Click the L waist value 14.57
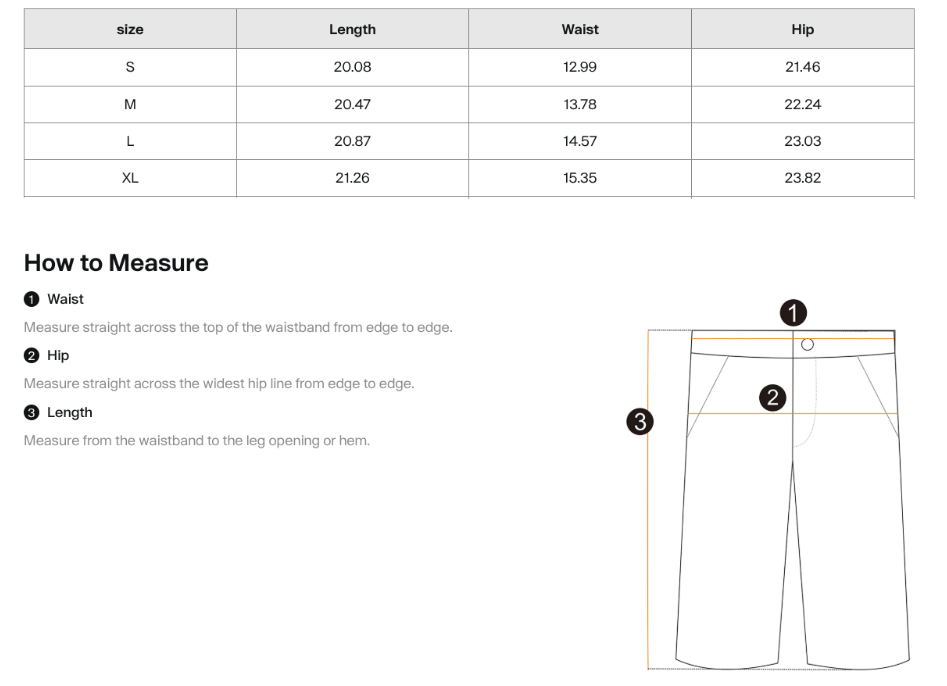 click(x=580, y=141)
